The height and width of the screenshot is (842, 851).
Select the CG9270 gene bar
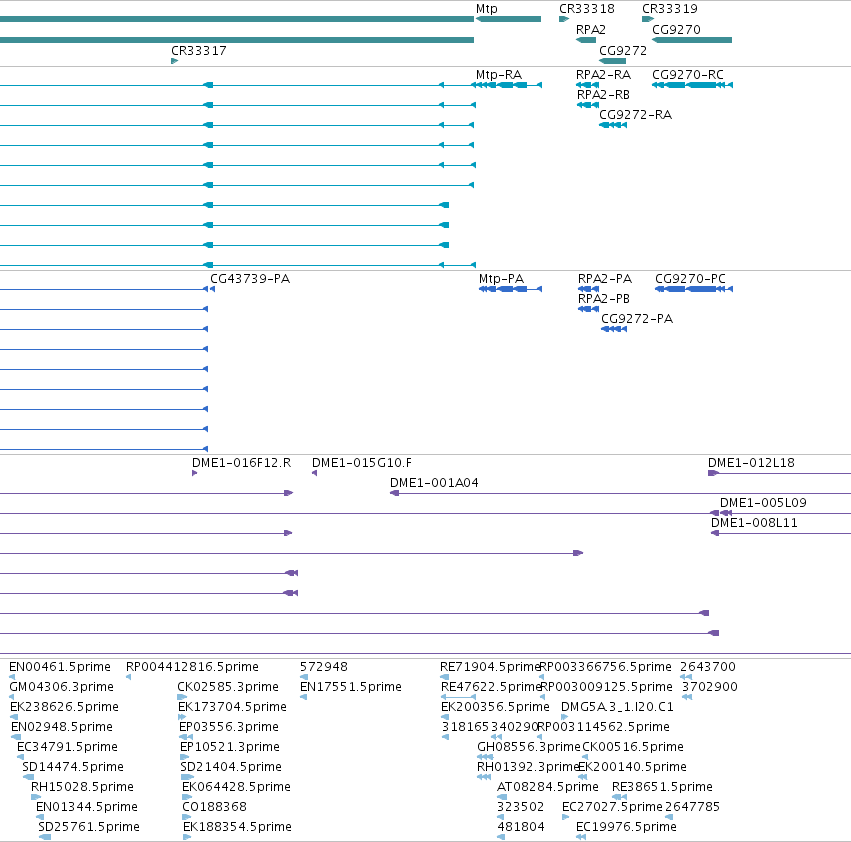pos(692,40)
